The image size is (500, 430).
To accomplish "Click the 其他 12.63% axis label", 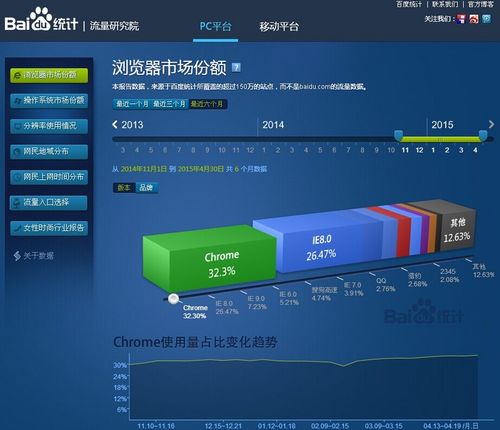I will coord(484,271).
